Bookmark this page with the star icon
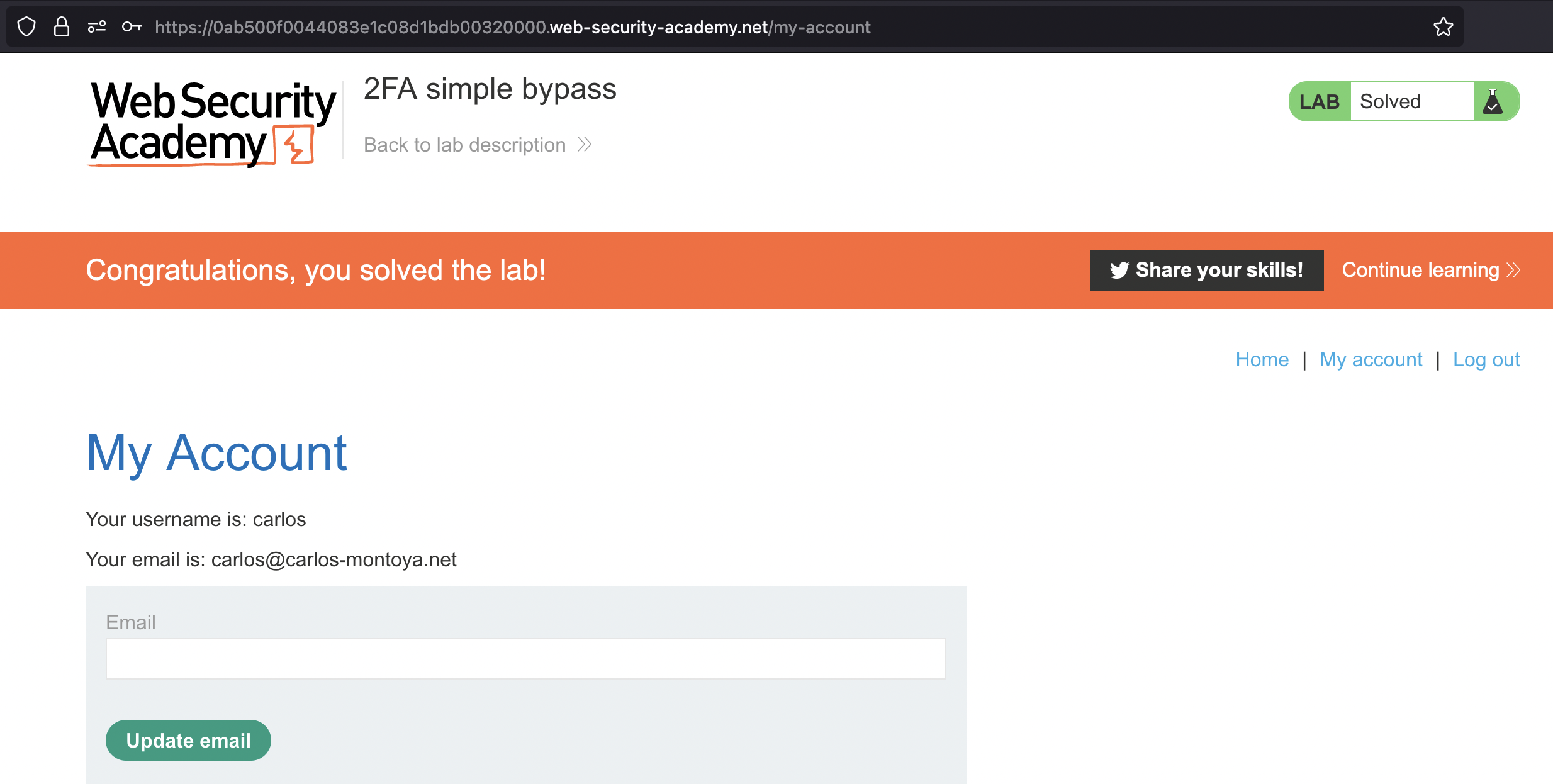The height and width of the screenshot is (784, 1553). (1443, 27)
